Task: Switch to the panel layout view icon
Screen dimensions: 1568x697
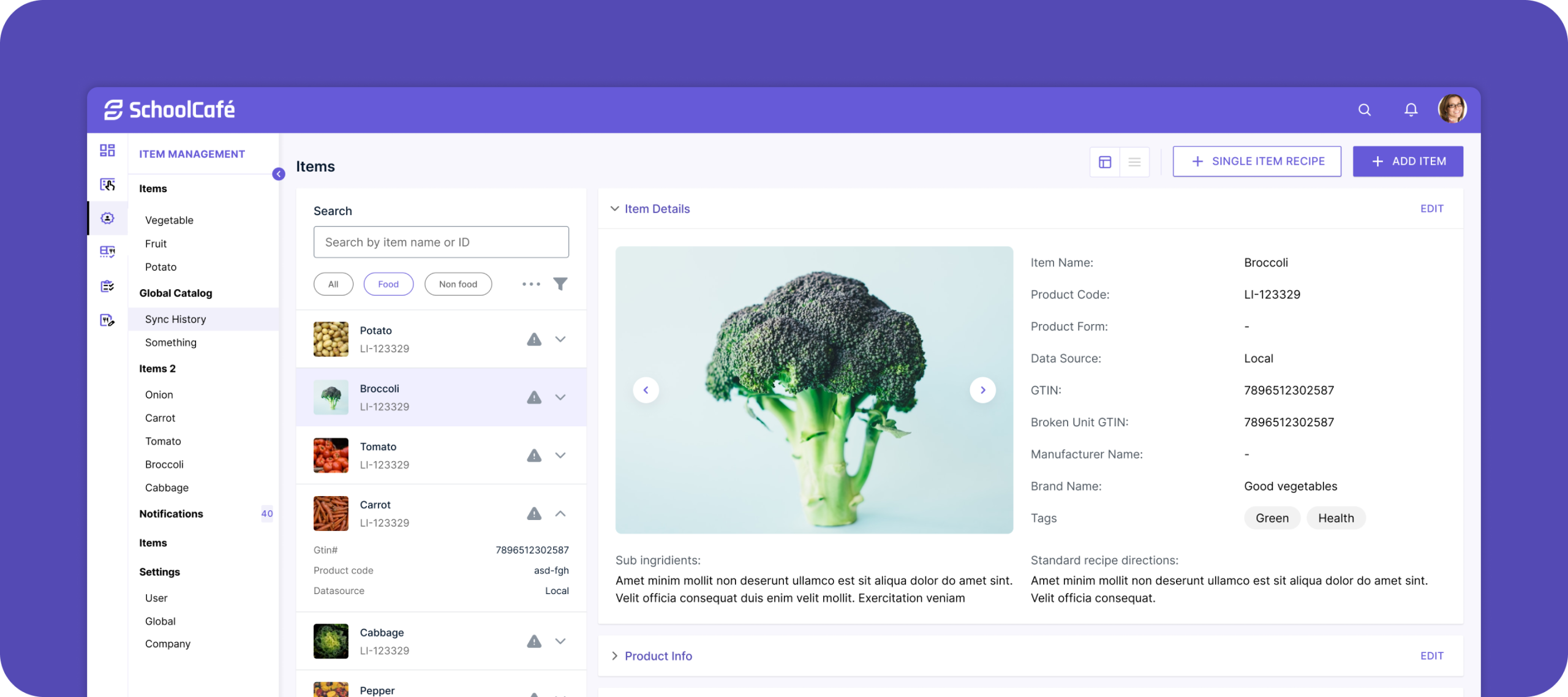Action: pyautogui.click(x=1105, y=162)
